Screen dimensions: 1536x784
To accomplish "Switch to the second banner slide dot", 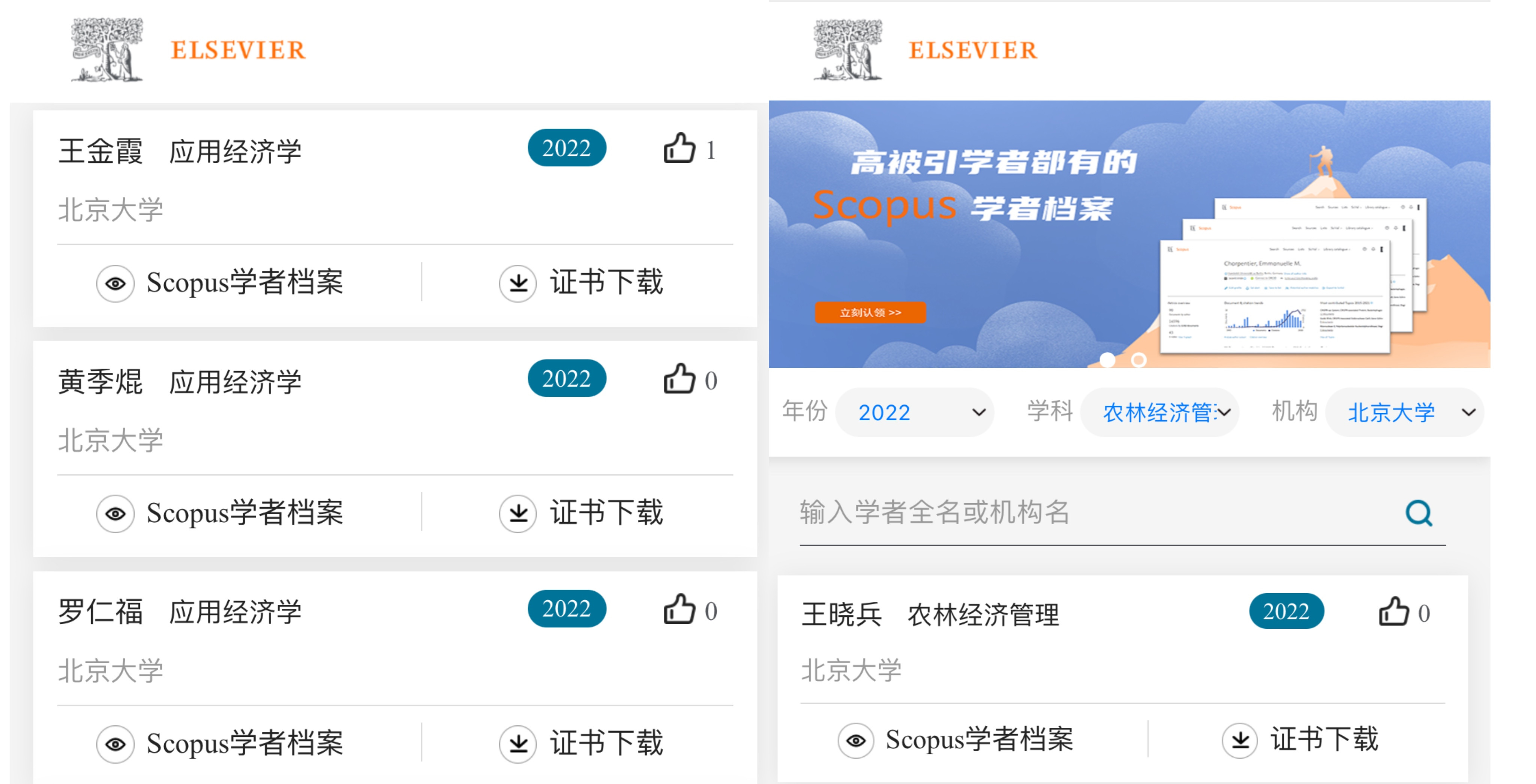I will pyautogui.click(x=1138, y=360).
